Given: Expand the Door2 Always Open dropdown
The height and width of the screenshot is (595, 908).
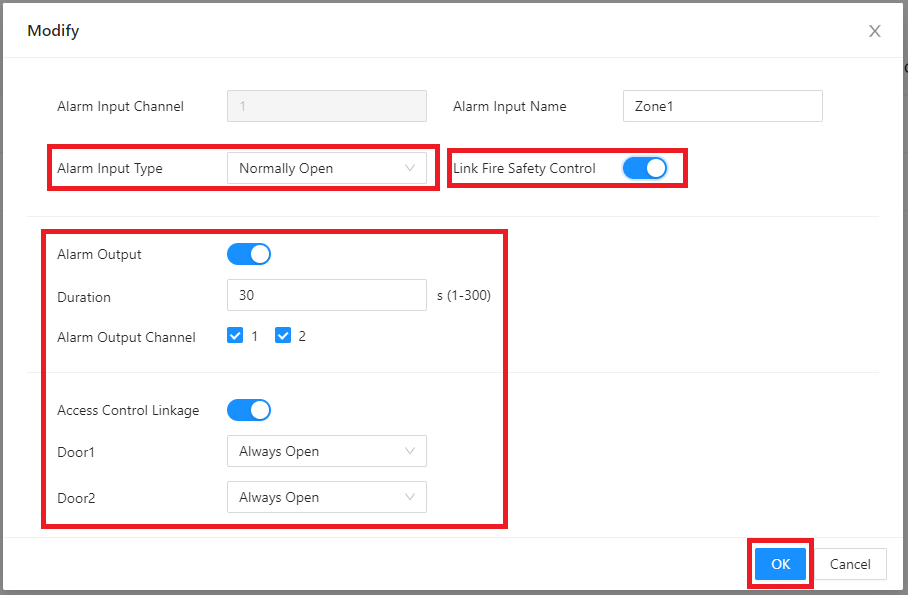Looking at the screenshot, I should click(x=327, y=497).
